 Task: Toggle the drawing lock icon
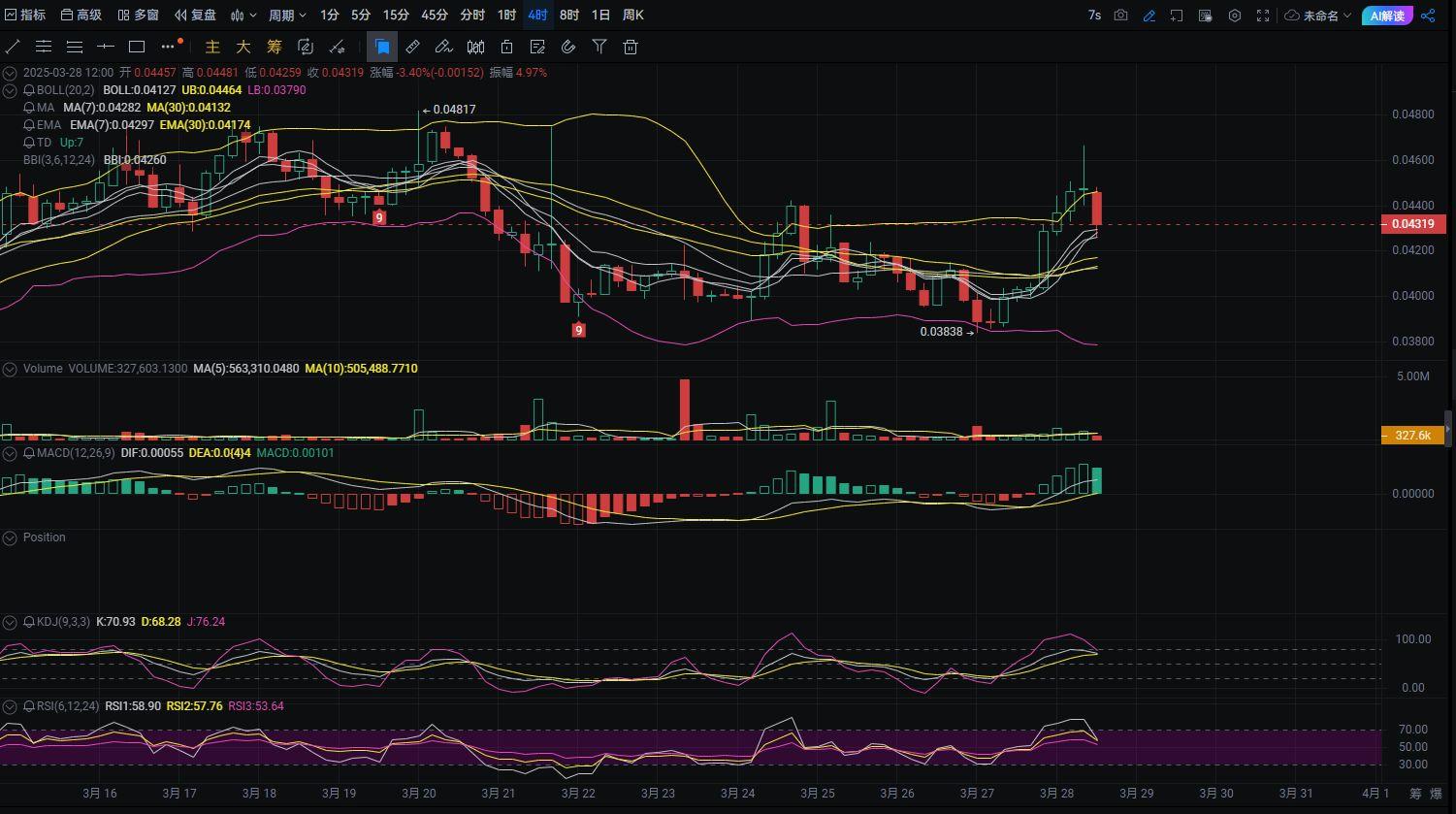click(x=506, y=47)
